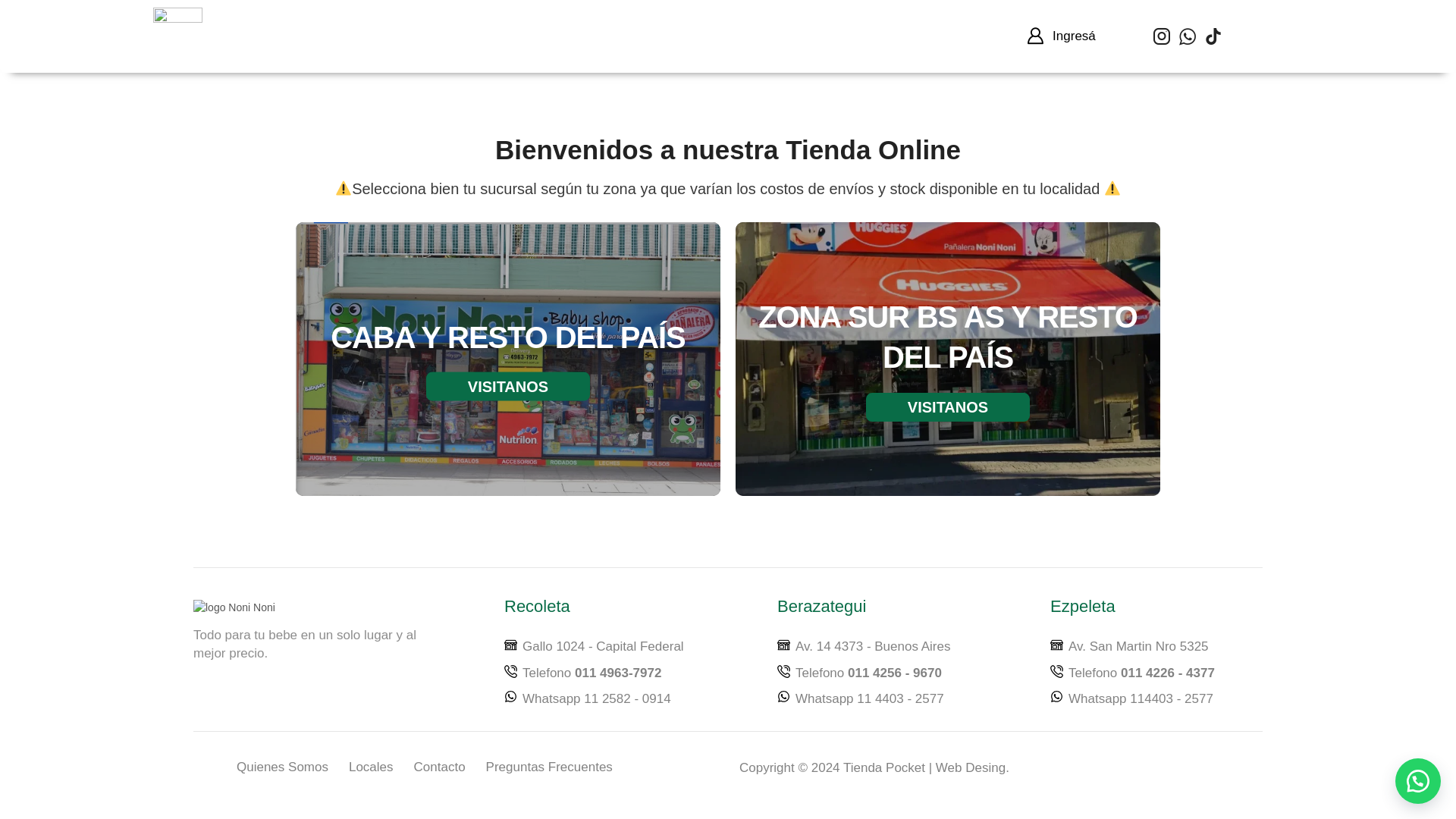Click the broken logo image in header
The image size is (1456, 819).
coord(177,15)
